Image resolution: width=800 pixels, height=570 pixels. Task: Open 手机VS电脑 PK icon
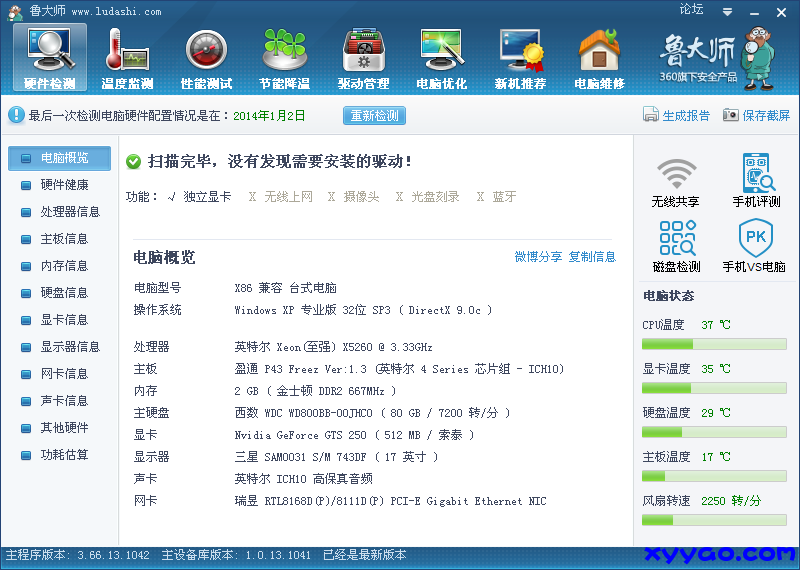[754, 246]
